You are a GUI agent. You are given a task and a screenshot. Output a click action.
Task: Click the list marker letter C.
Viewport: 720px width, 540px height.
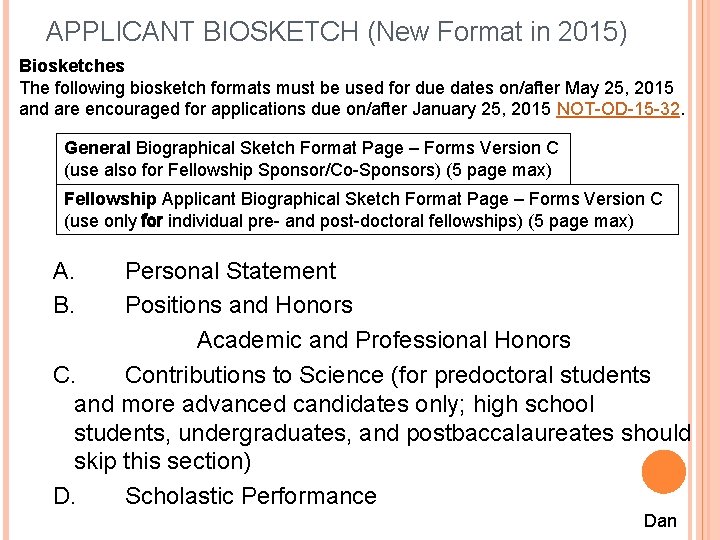pos(64,375)
